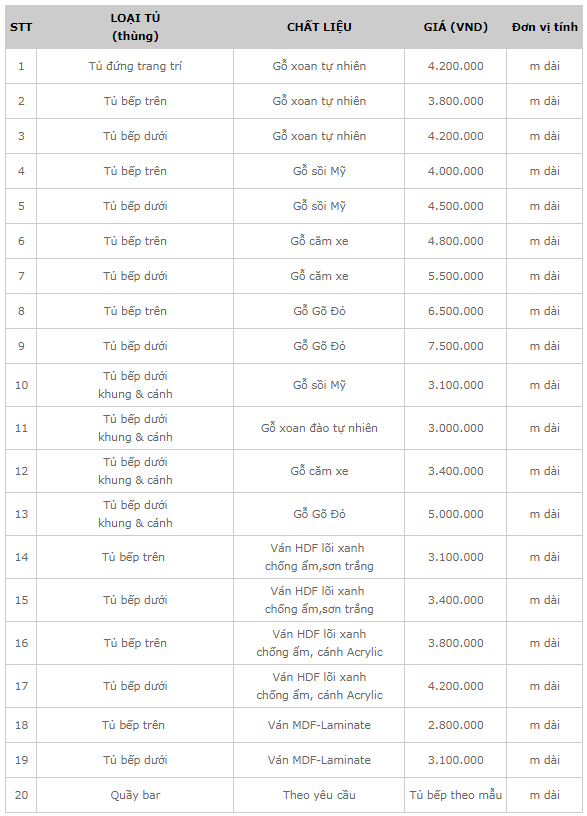Image resolution: width=587 pixels, height=816 pixels.
Task: Click the Đơn vị tính column header
Action: pyautogui.click(x=544, y=27)
